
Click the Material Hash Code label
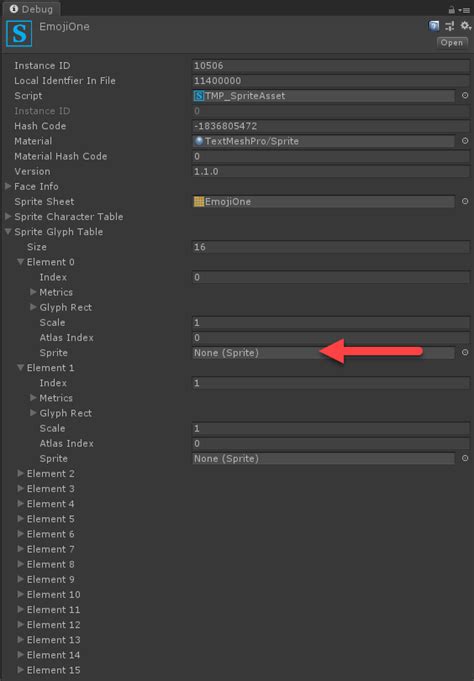coord(60,156)
